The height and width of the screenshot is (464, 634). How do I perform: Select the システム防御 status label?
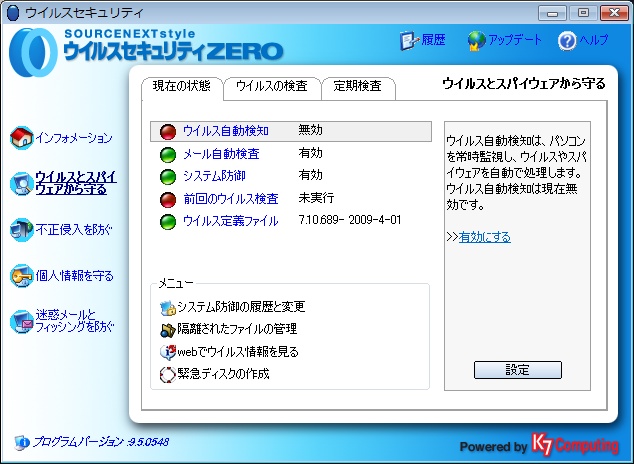(x=215, y=176)
